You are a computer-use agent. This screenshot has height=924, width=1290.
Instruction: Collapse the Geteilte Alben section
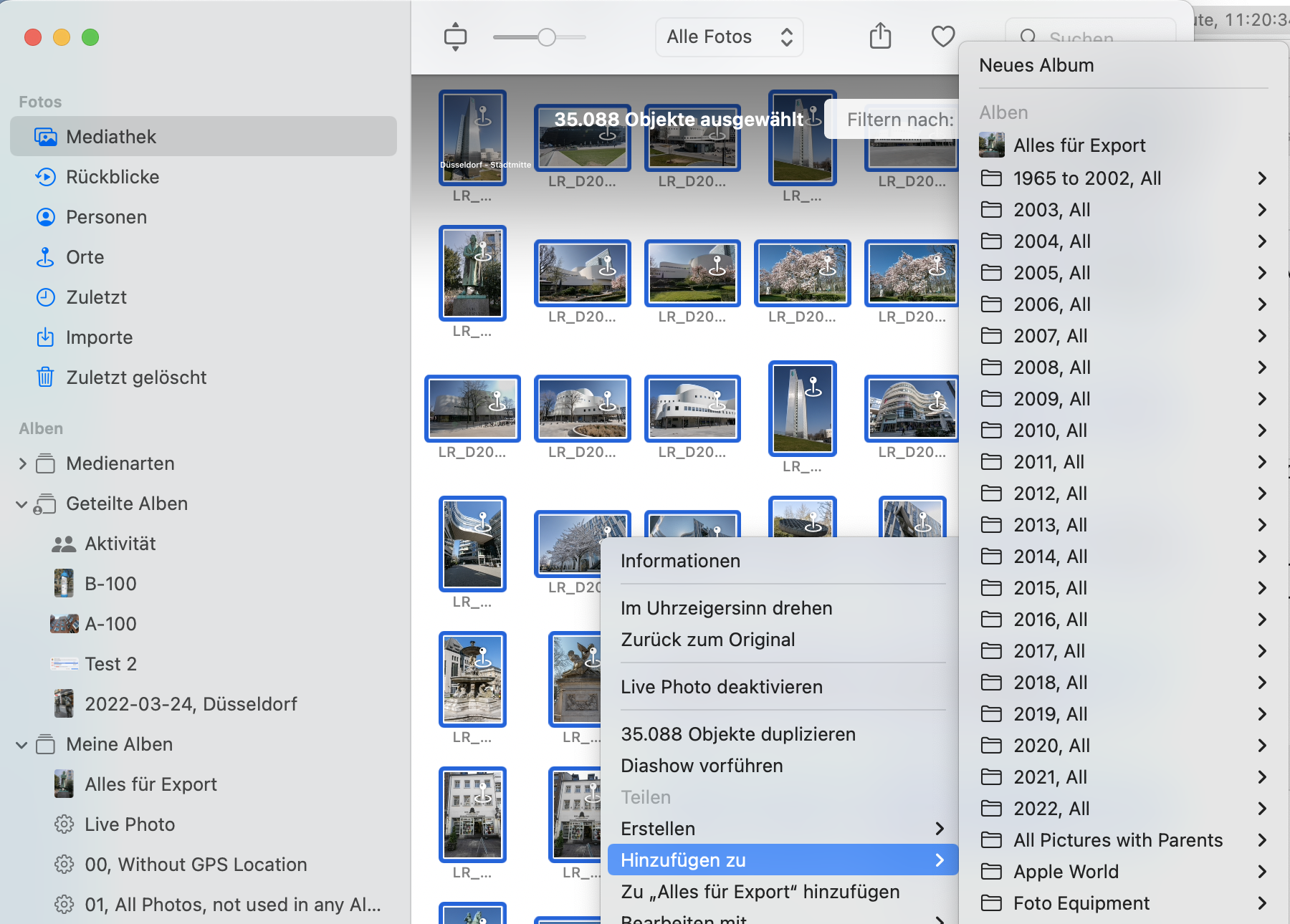pyautogui.click(x=22, y=504)
